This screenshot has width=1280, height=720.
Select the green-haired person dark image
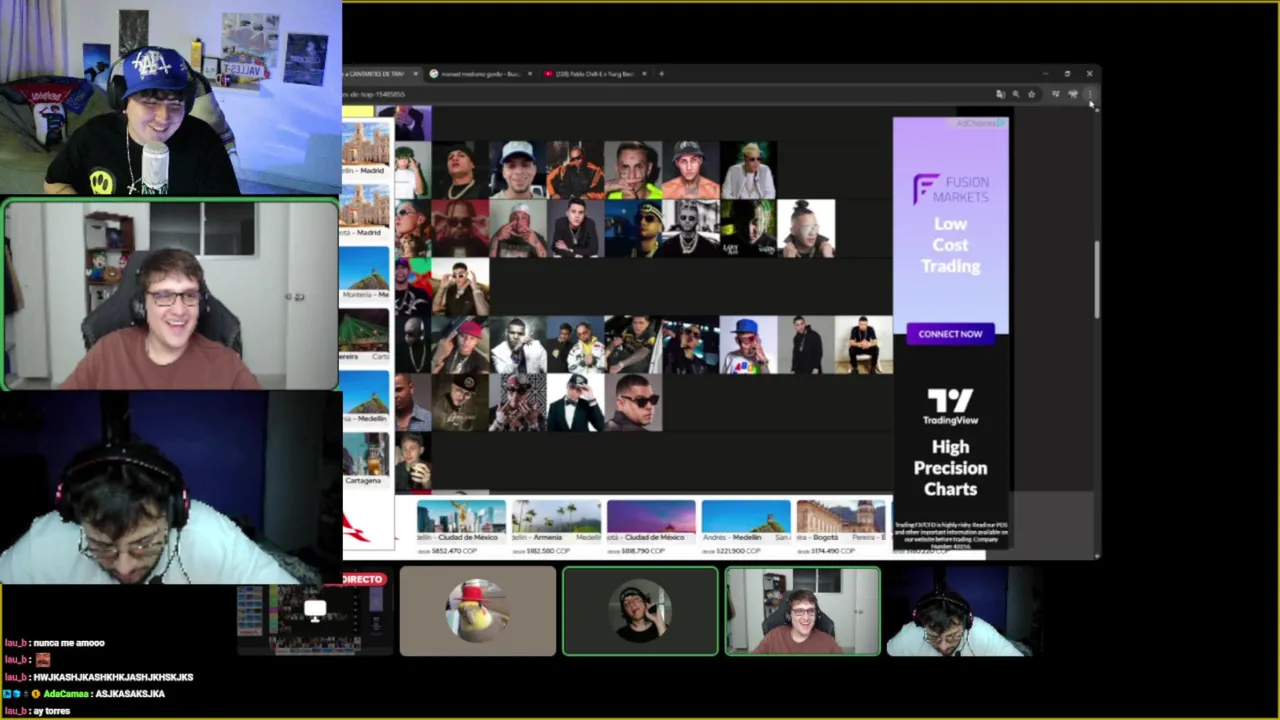click(x=748, y=228)
